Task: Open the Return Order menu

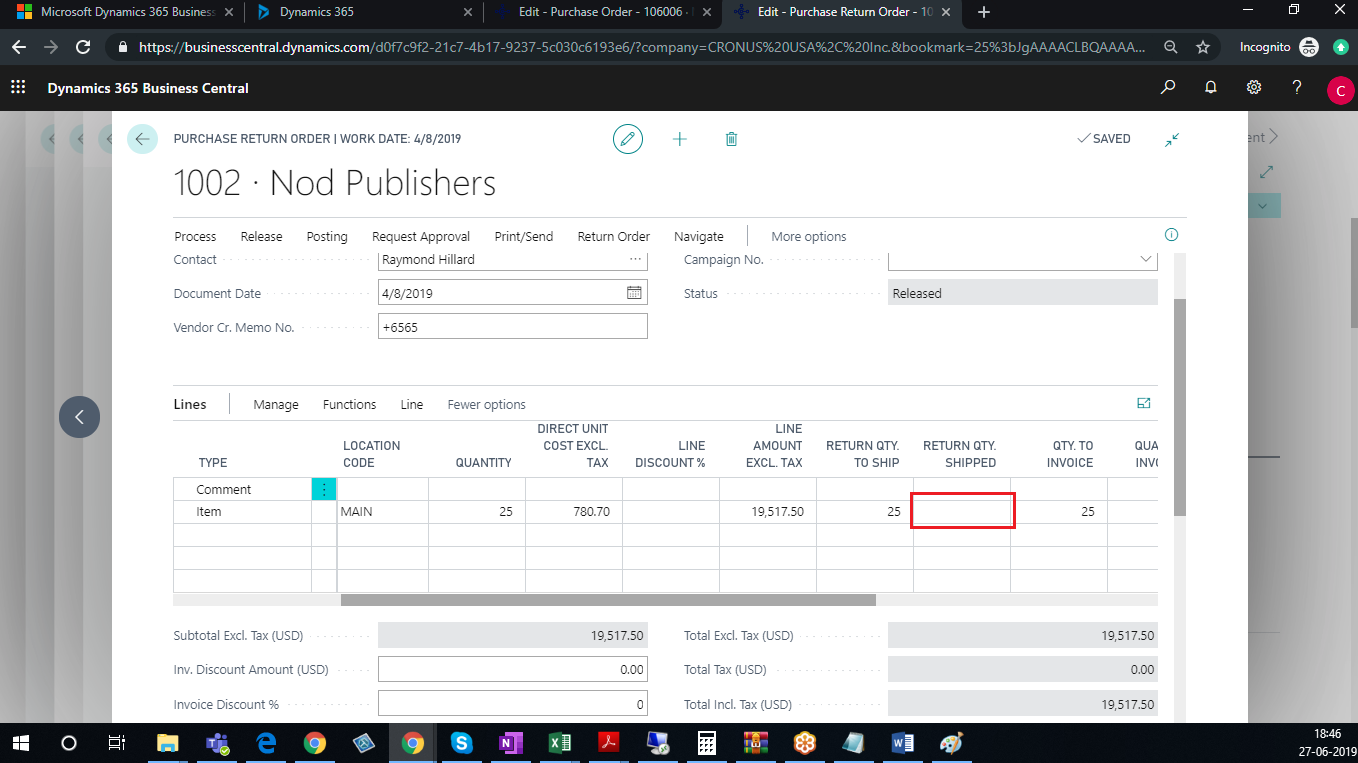Action: click(x=613, y=237)
